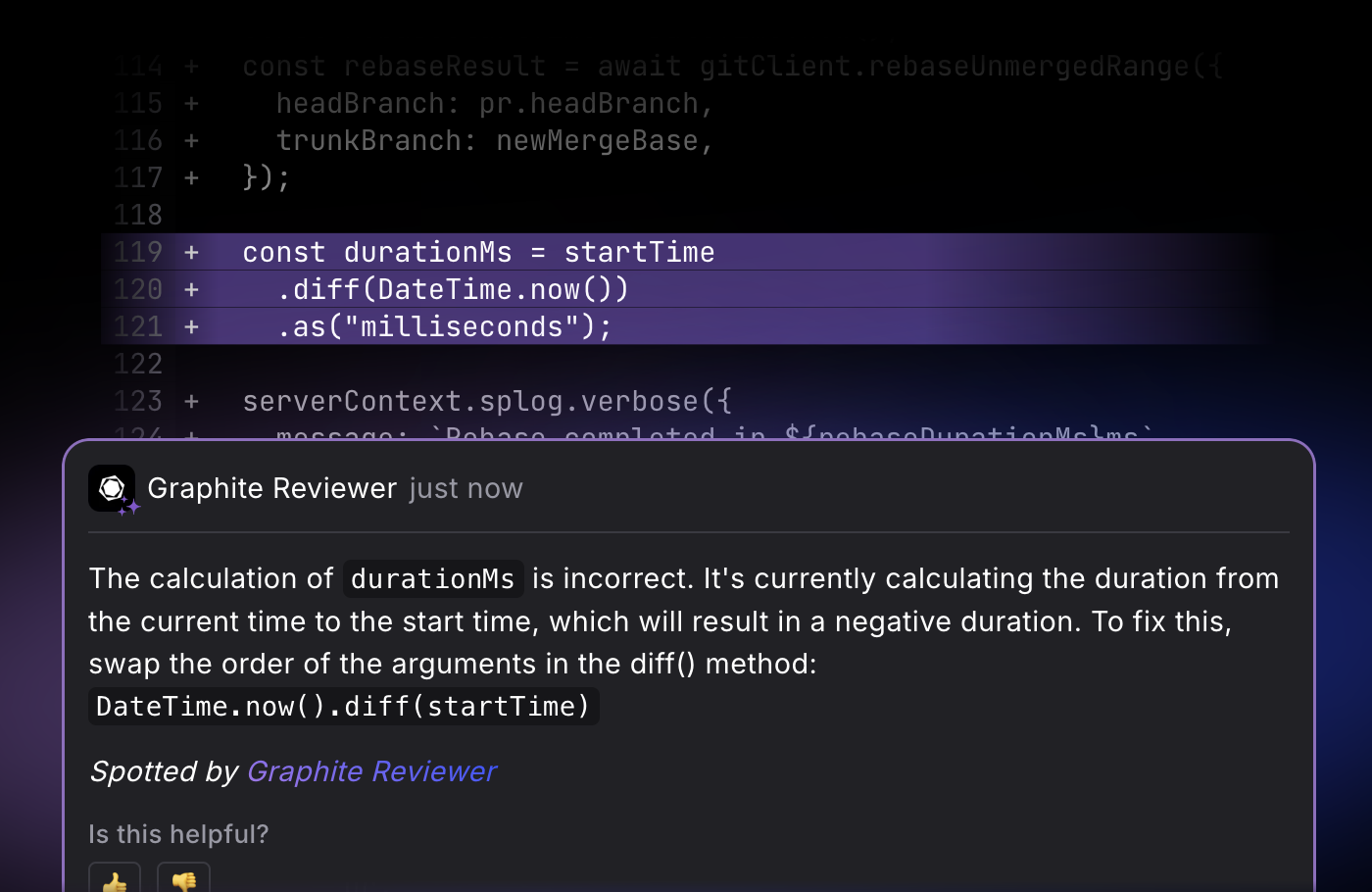Click line number 122 in the gutter
Viewport: 1372px width, 892px height.
138,364
